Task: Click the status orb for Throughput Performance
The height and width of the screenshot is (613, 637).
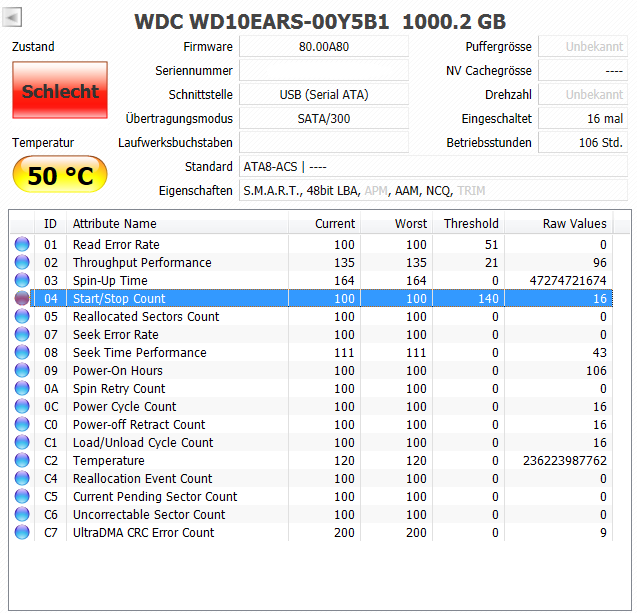Action: [x=22, y=262]
